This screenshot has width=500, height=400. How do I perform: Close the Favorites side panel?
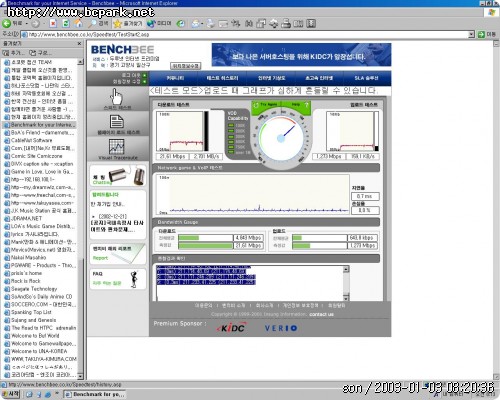pos(79,43)
